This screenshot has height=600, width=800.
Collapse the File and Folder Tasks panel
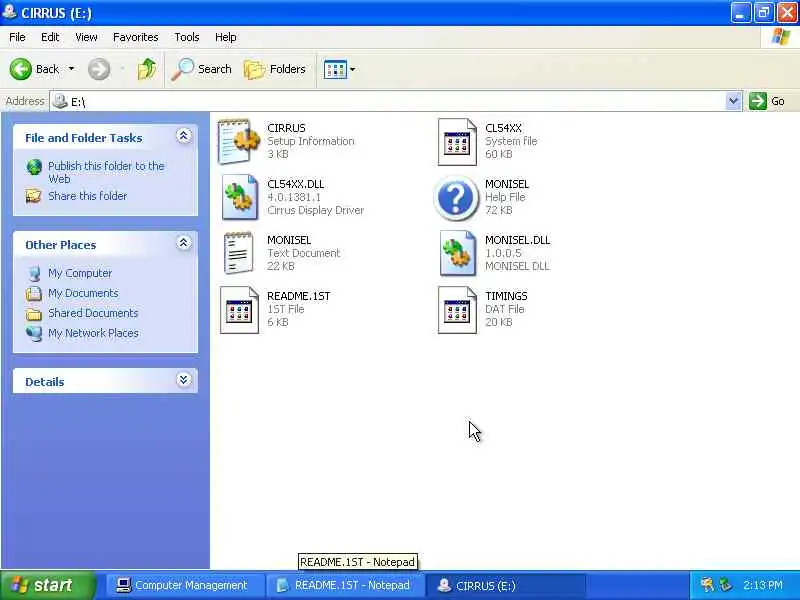[x=184, y=136]
